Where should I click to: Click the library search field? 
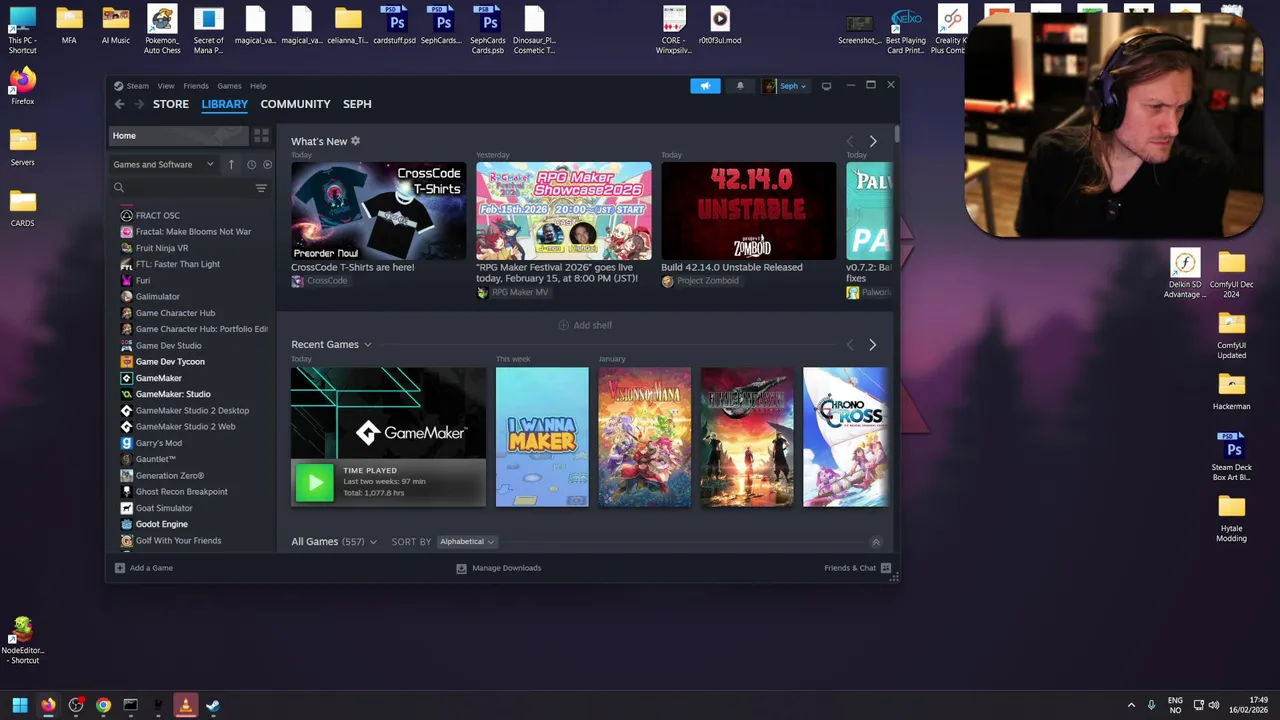(182, 188)
